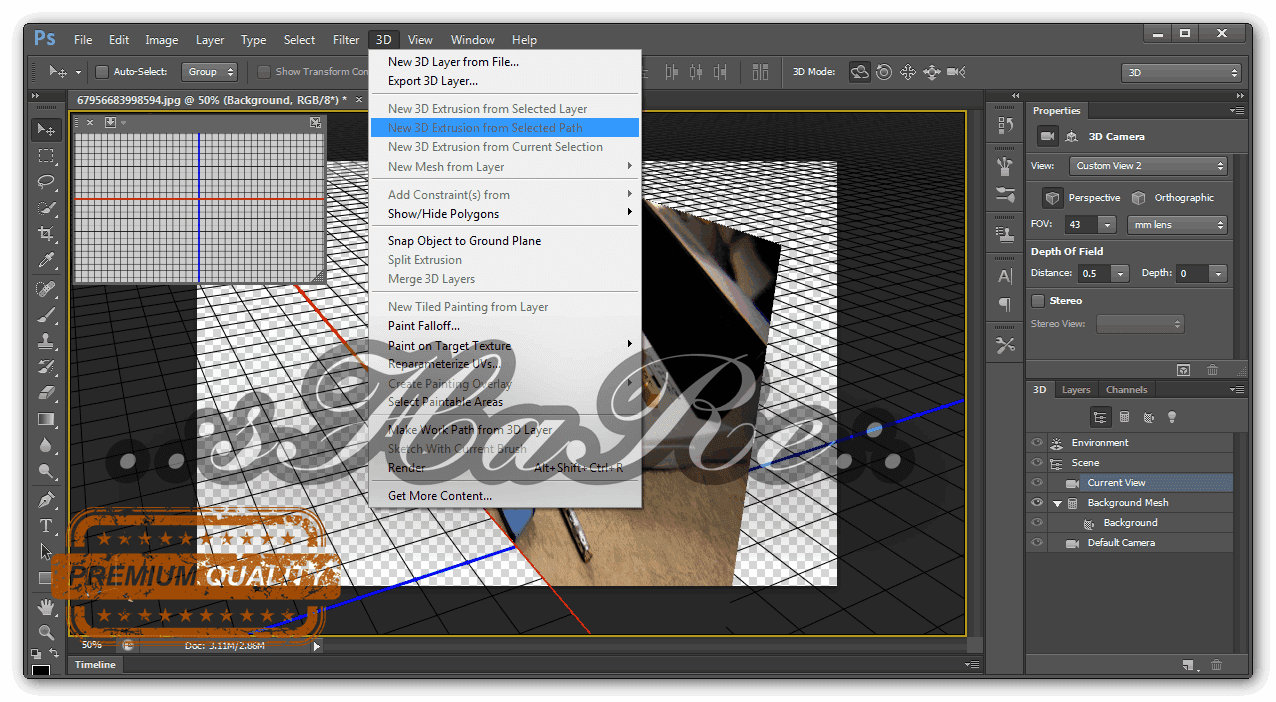Screen dimensions: 1276x702
Task: Select the Quick Selection tool
Action: [x=46, y=208]
